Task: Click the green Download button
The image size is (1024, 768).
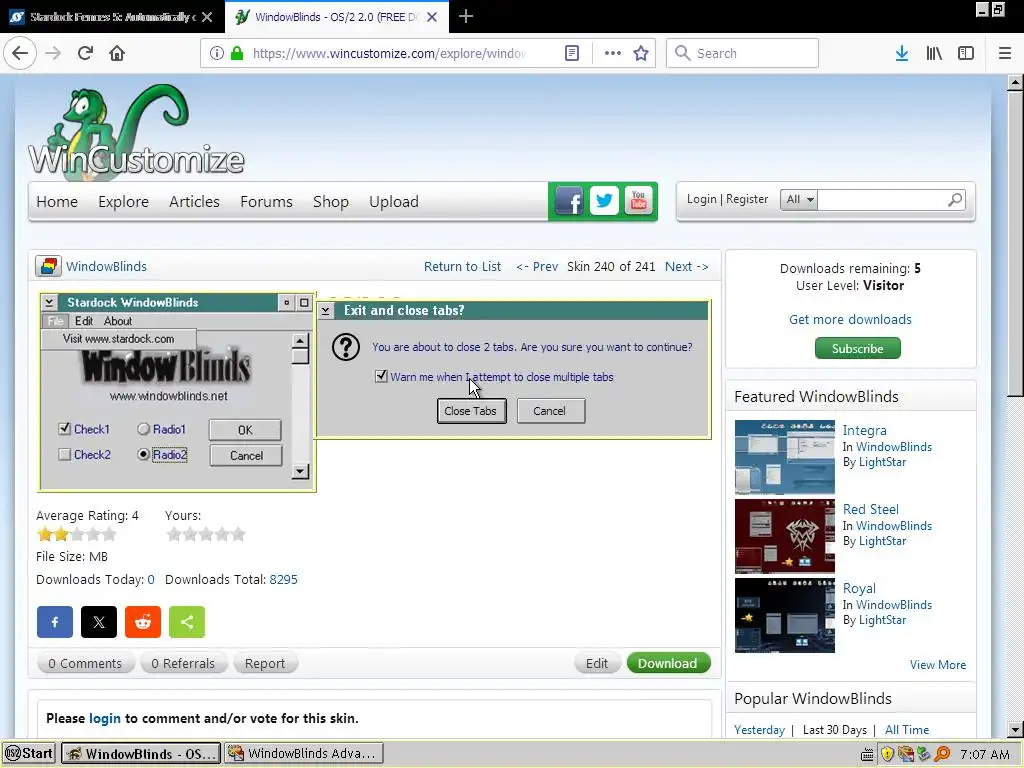Action: [668, 664]
